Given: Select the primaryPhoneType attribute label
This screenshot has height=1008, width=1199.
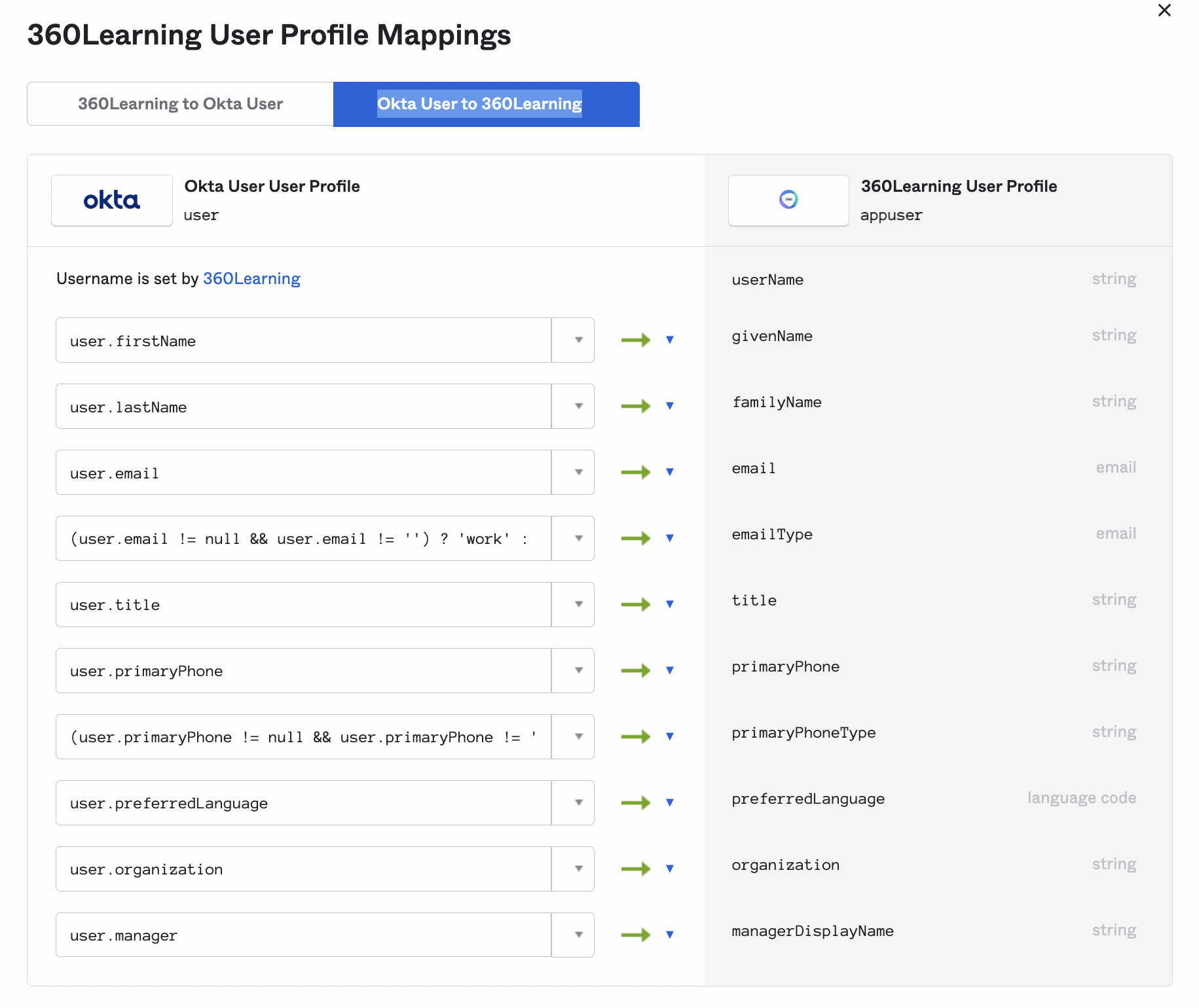Looking at the screenshot, I should tap(803, 732).
